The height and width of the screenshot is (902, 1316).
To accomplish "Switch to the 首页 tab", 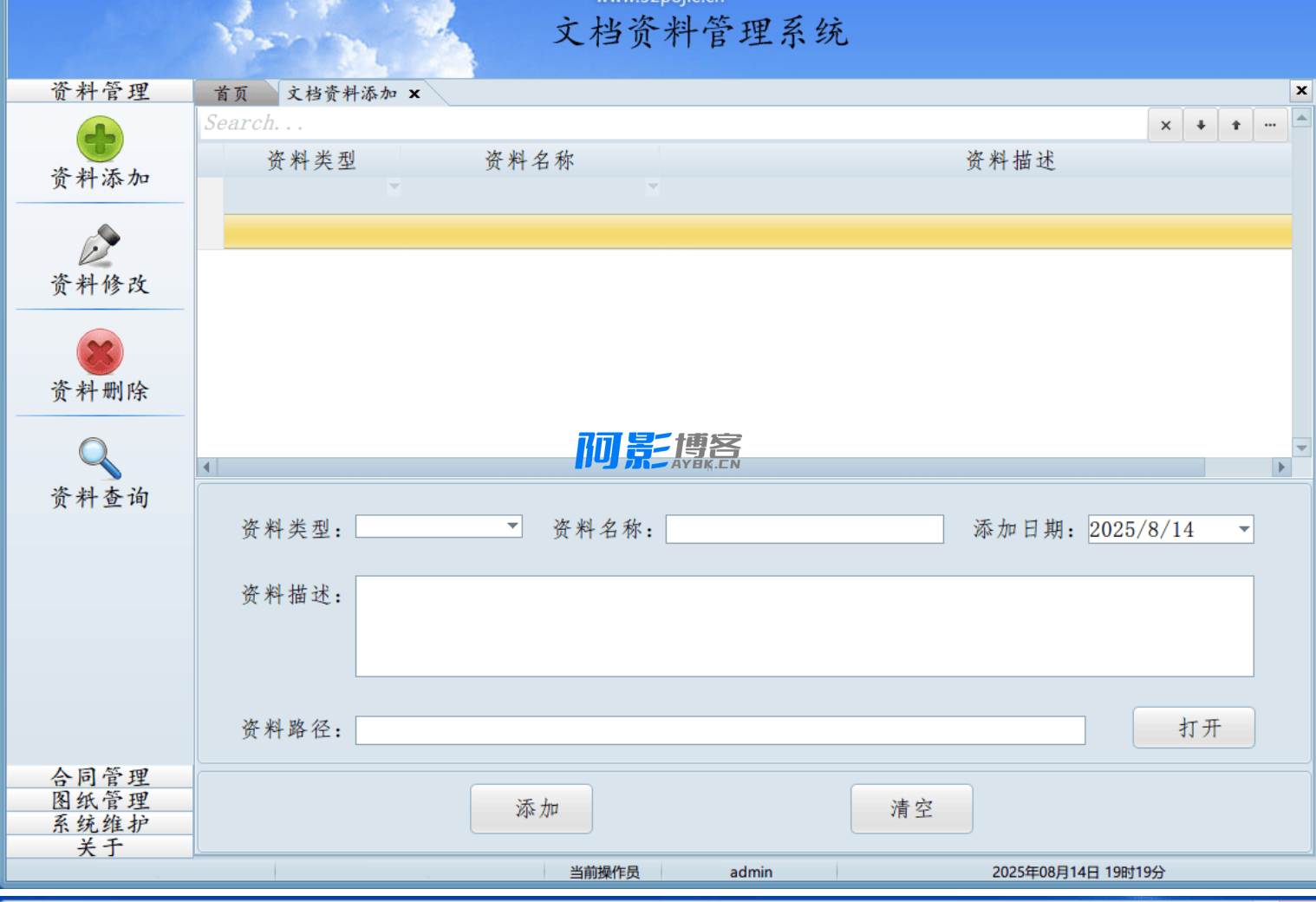I will coord(231,94).
